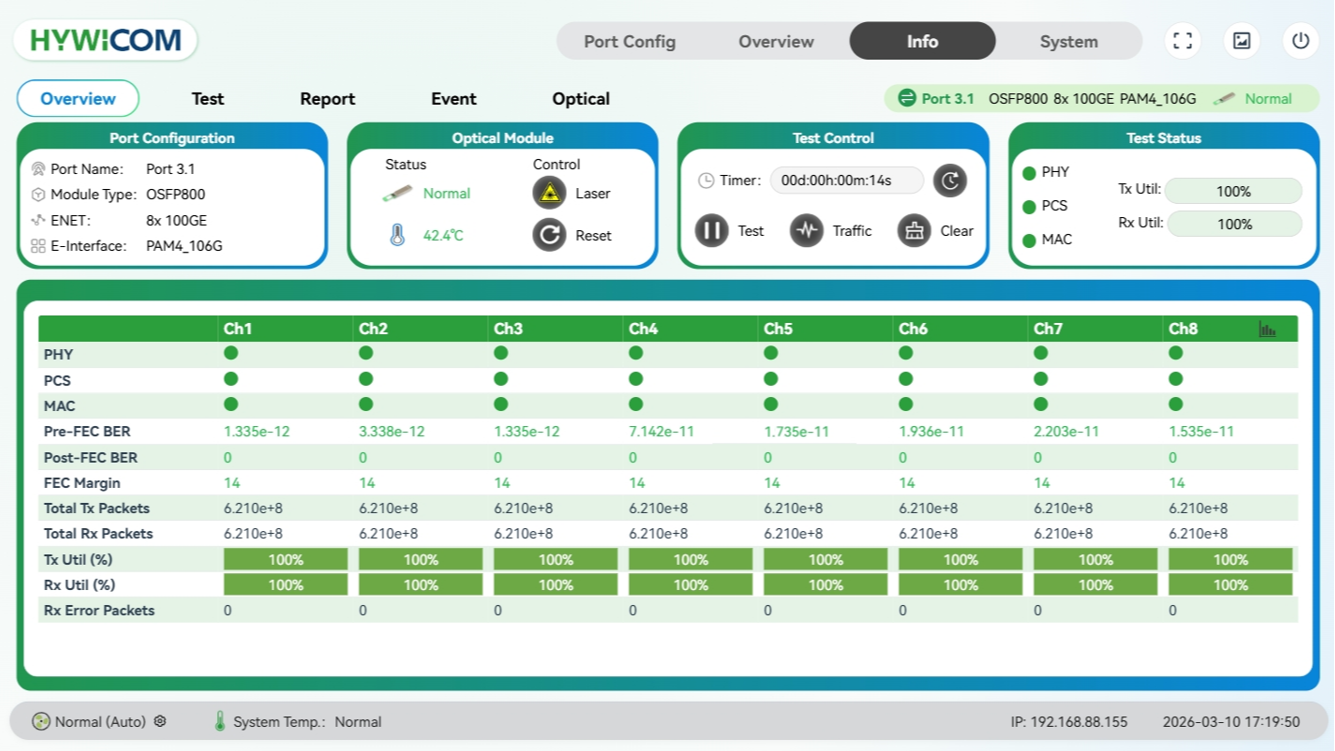The width and height of the screenshot is (1335, 751).
Task: Switch to the Event sub-tab
Action: pos(453,99)
